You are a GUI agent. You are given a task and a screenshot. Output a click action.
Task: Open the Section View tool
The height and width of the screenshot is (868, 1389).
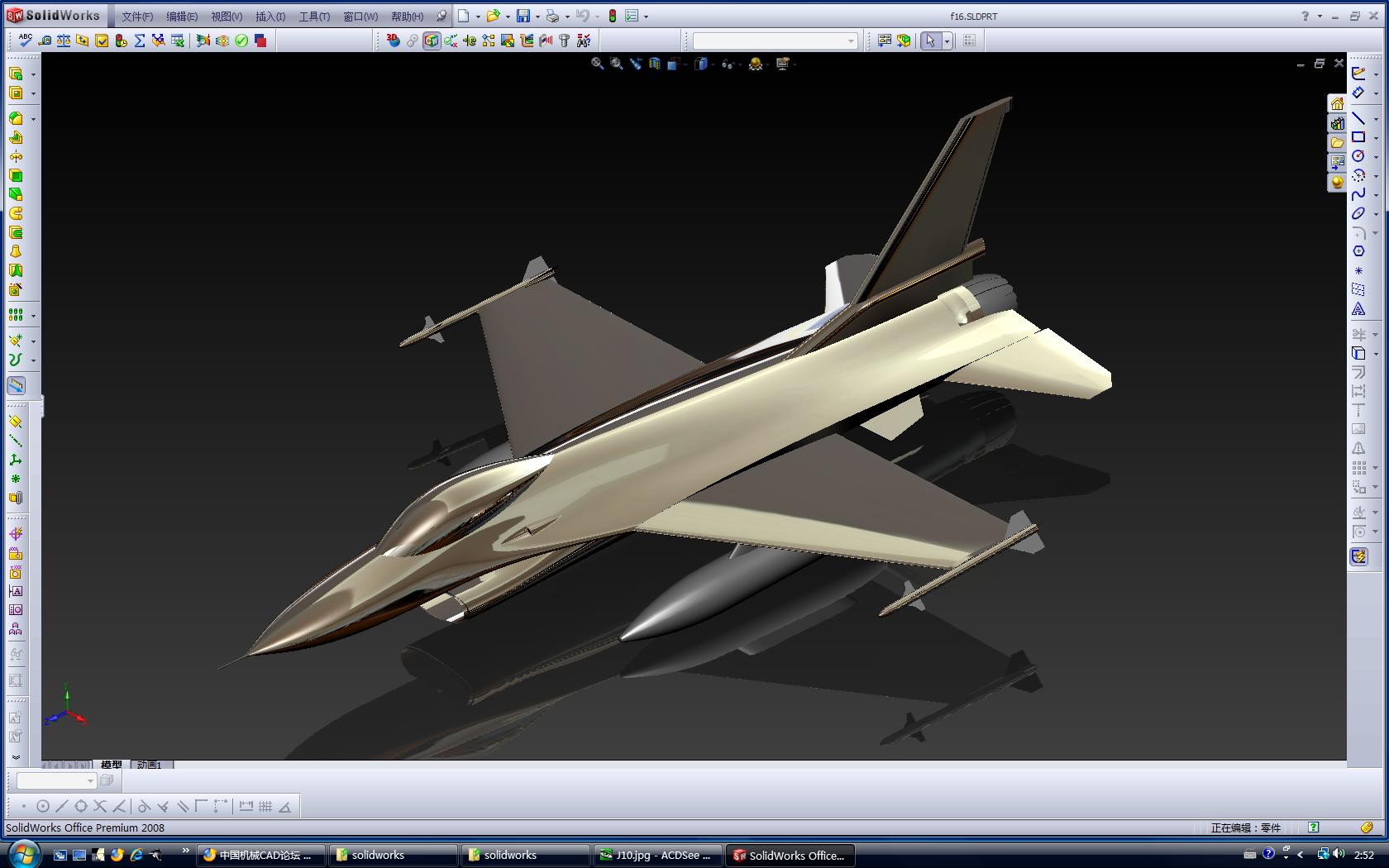(x=654, y=64)
